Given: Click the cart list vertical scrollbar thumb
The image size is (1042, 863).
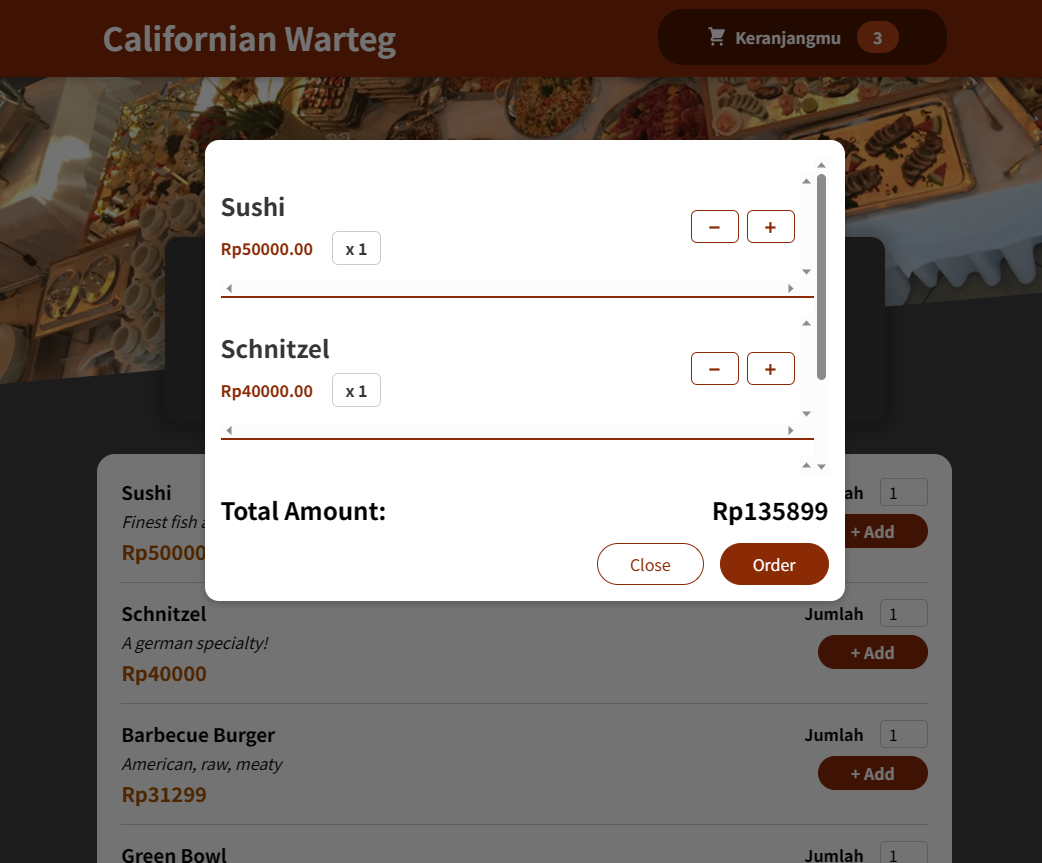Looking at the screenshot, I should [821, 276].
